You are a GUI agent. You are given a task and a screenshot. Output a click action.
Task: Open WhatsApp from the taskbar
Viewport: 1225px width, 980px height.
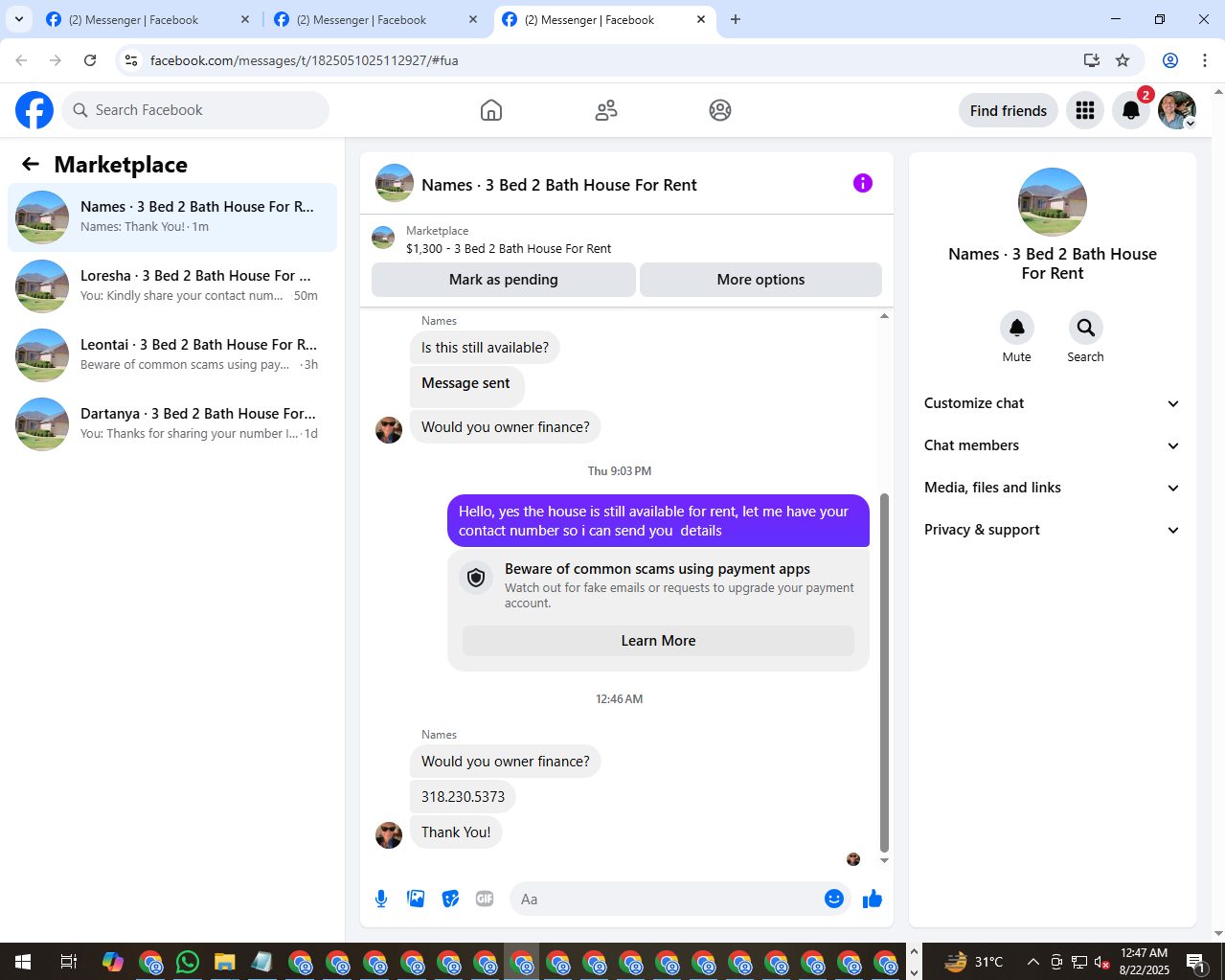tap(188, 962)
